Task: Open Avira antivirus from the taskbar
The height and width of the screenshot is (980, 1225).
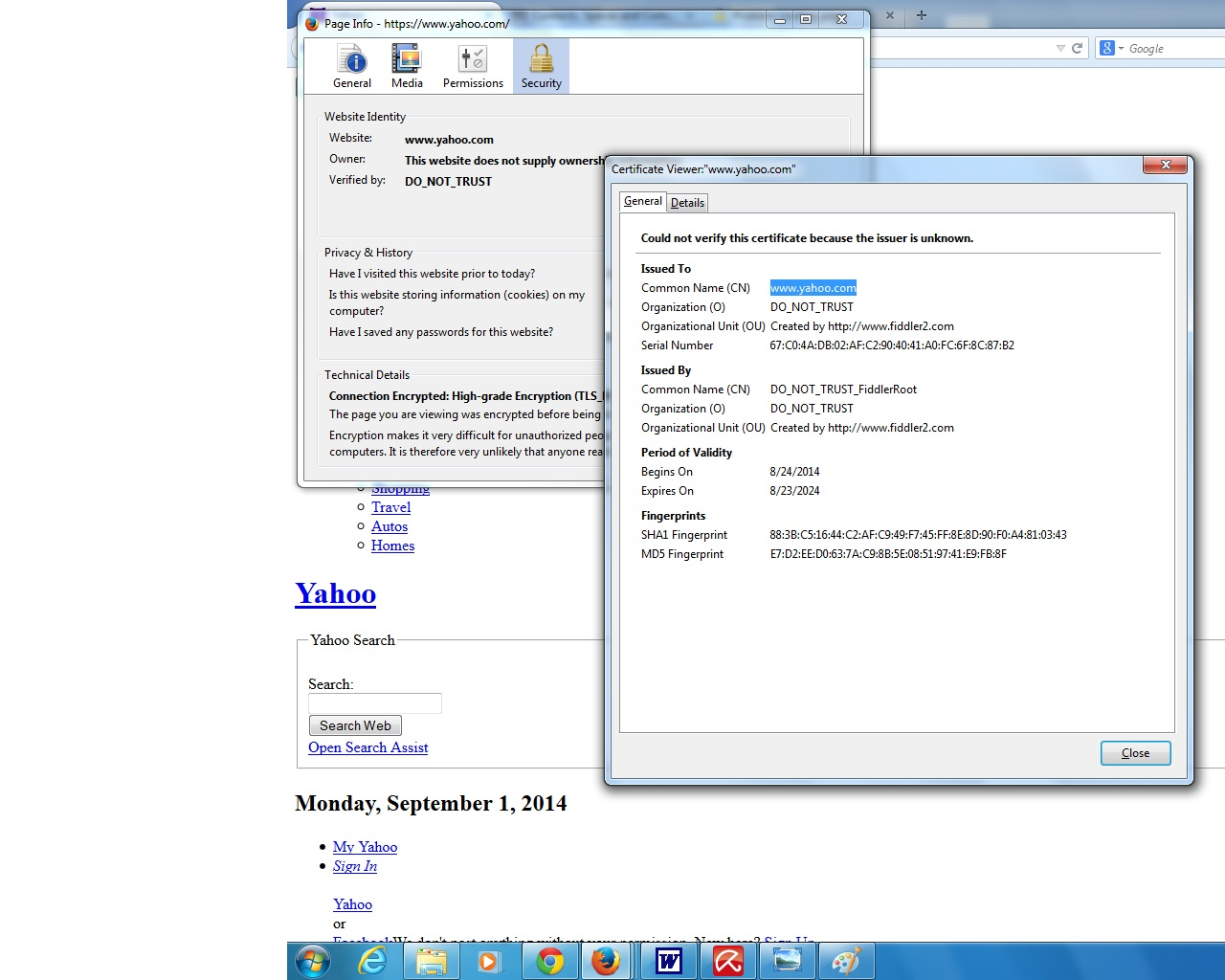Action: click(727, 961)
